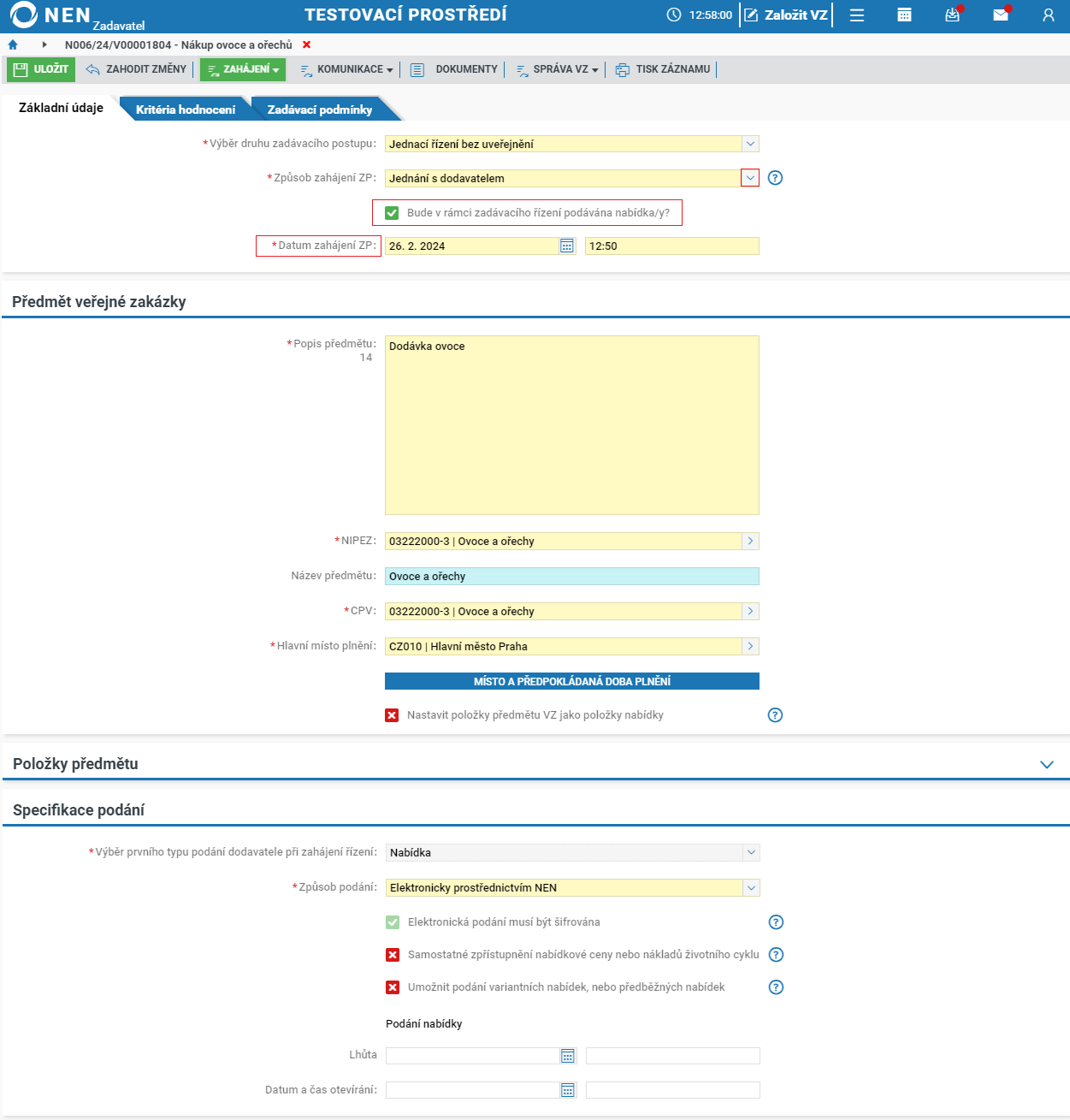
Task: Open help for Umožnit podání variantních nabídek
Action: pos(776,987)
